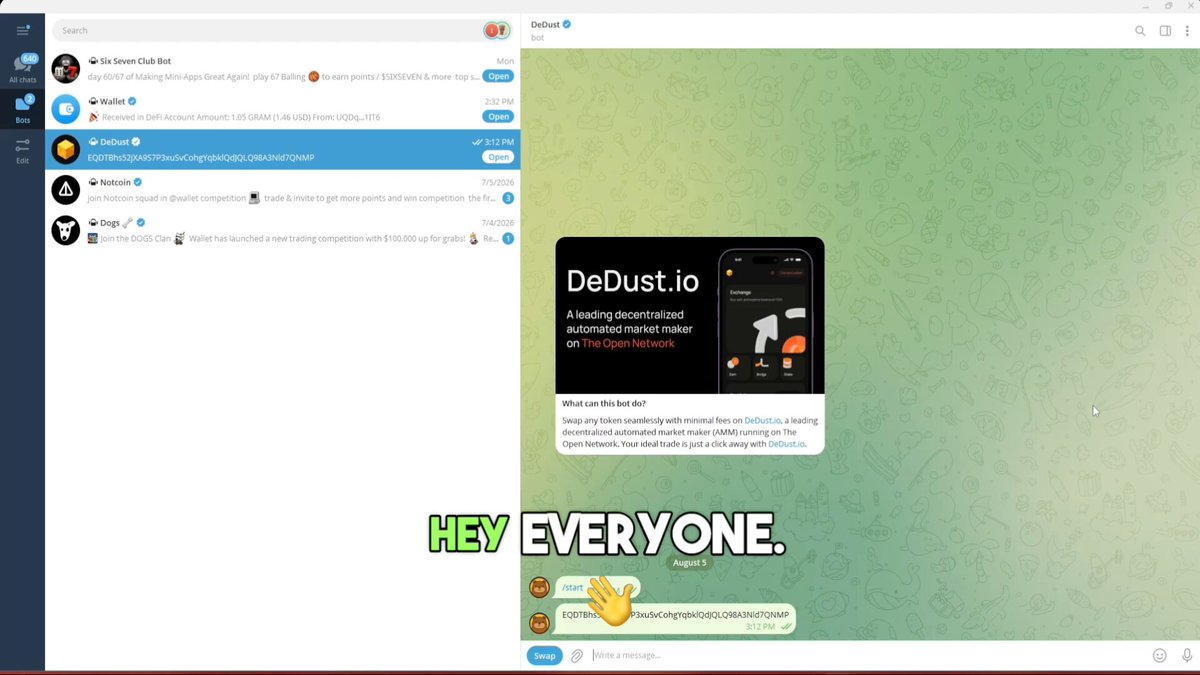Attach a file with paperclip icon
Screen dimensions: 1200x675
click(x=577, y=656)
